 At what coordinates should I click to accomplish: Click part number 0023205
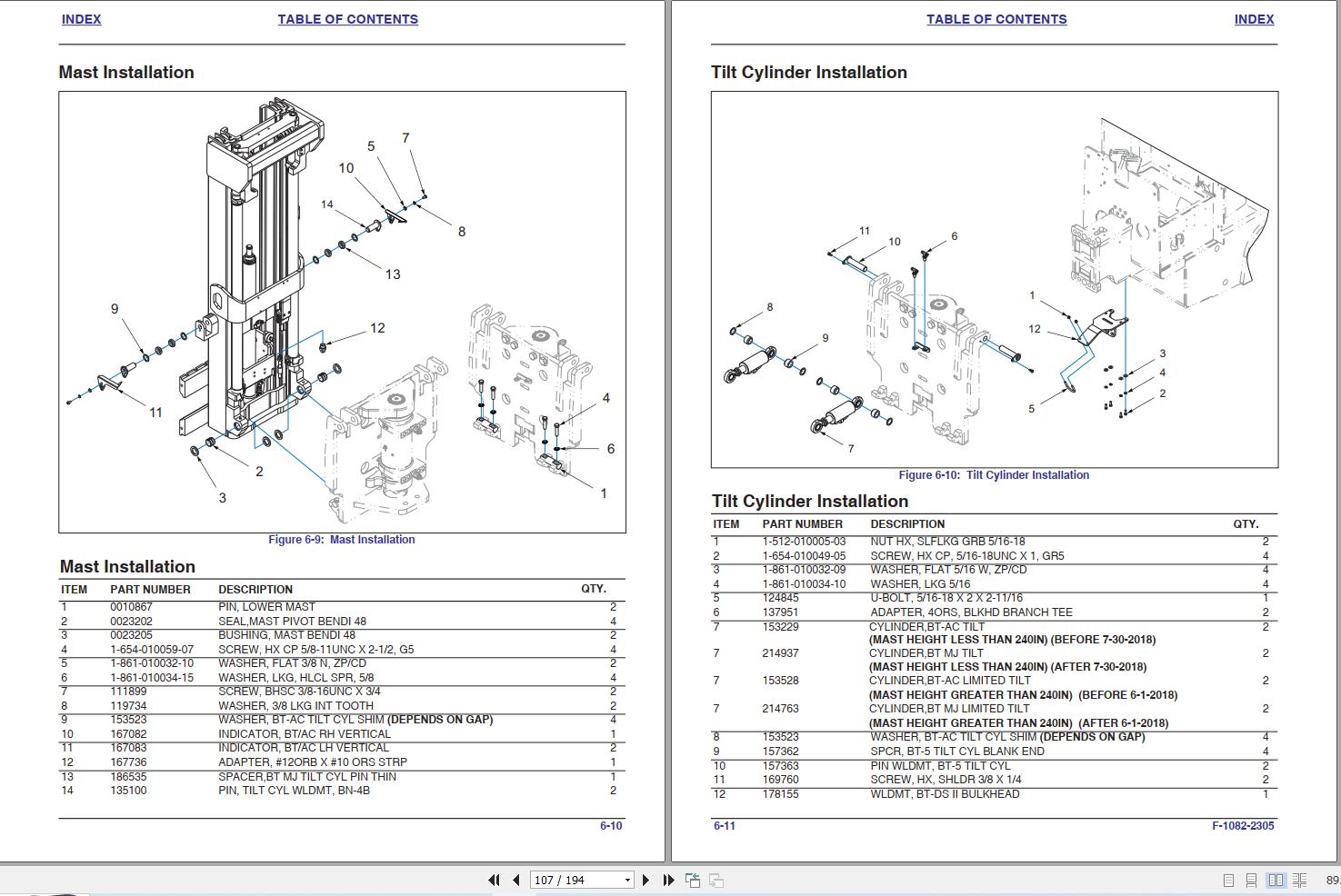(131, 635)
